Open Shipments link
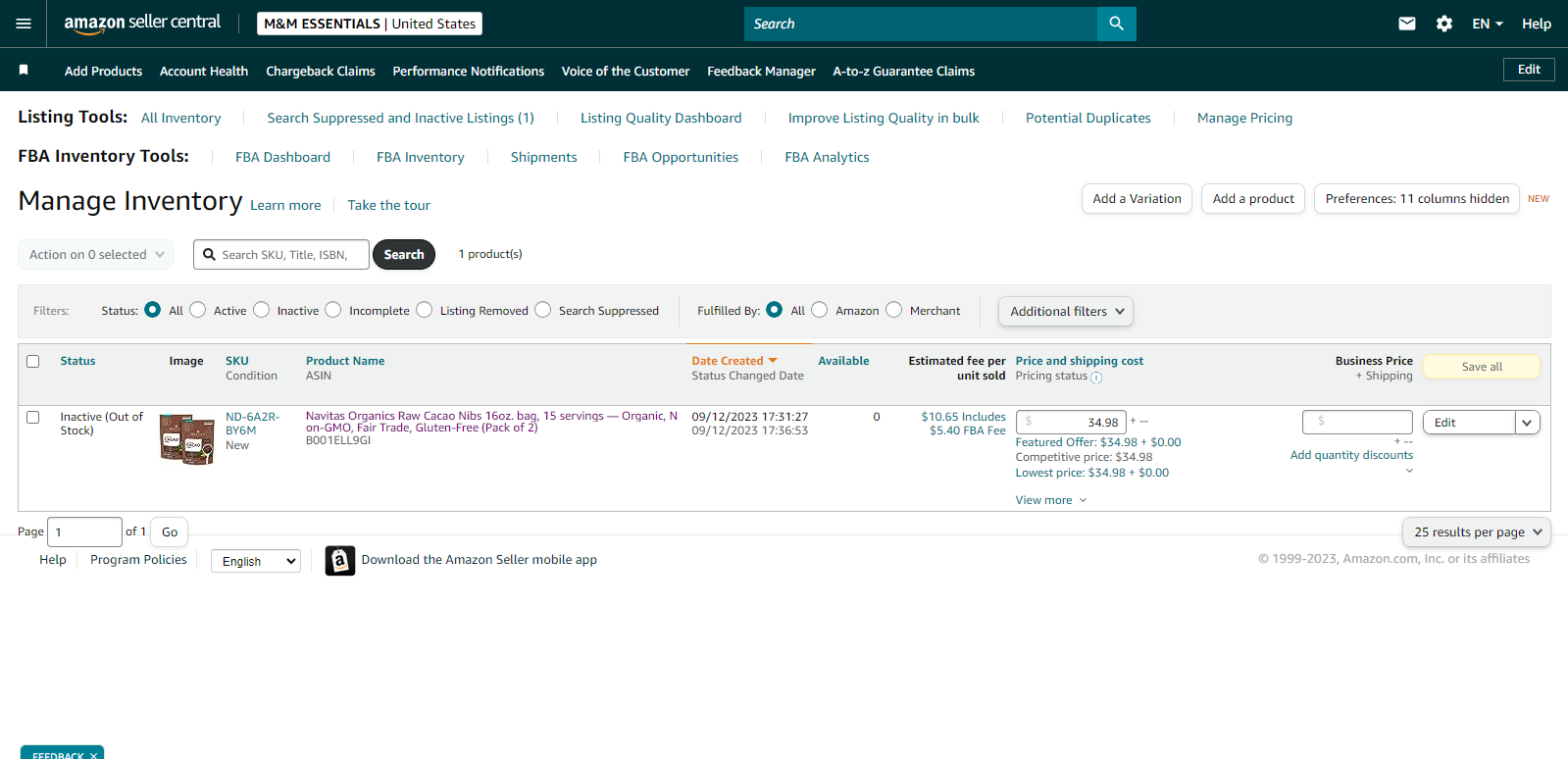The height and width of the screenshot is (759, 1568). [543, 157]
